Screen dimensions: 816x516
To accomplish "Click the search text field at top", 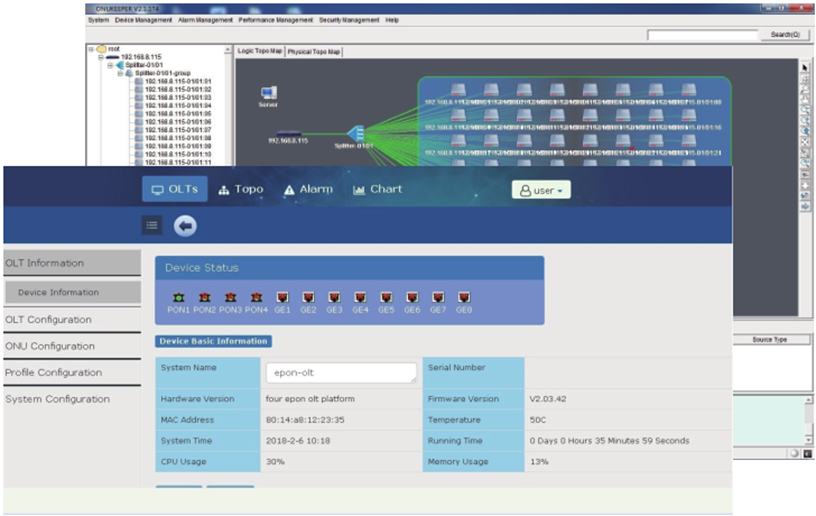I will click(x=702, y=35).
